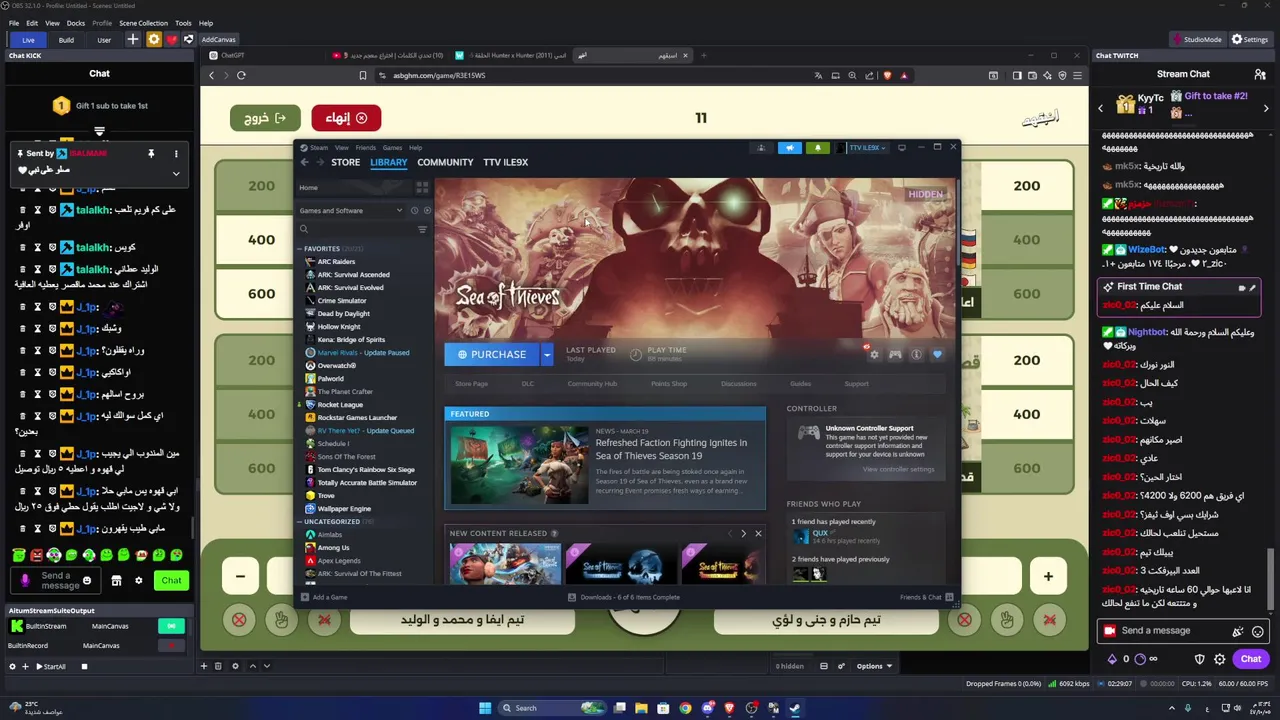Reload the browser page
Image resolution: width=1280 pixels, height=720 pixels.
click(241, 75)
